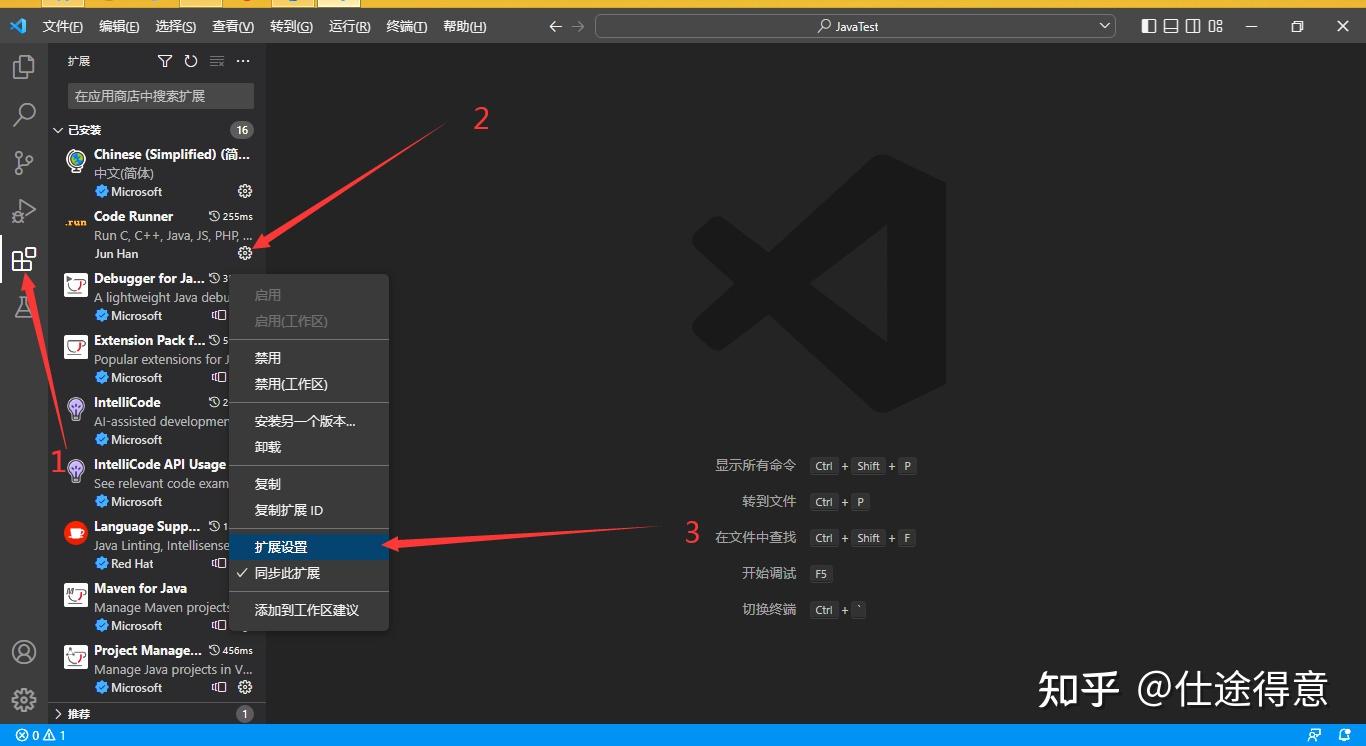The width and height of the screenshot is (1366, 746).
Task: Open the extensions panel more actions (...)
Action: (243, 61)
